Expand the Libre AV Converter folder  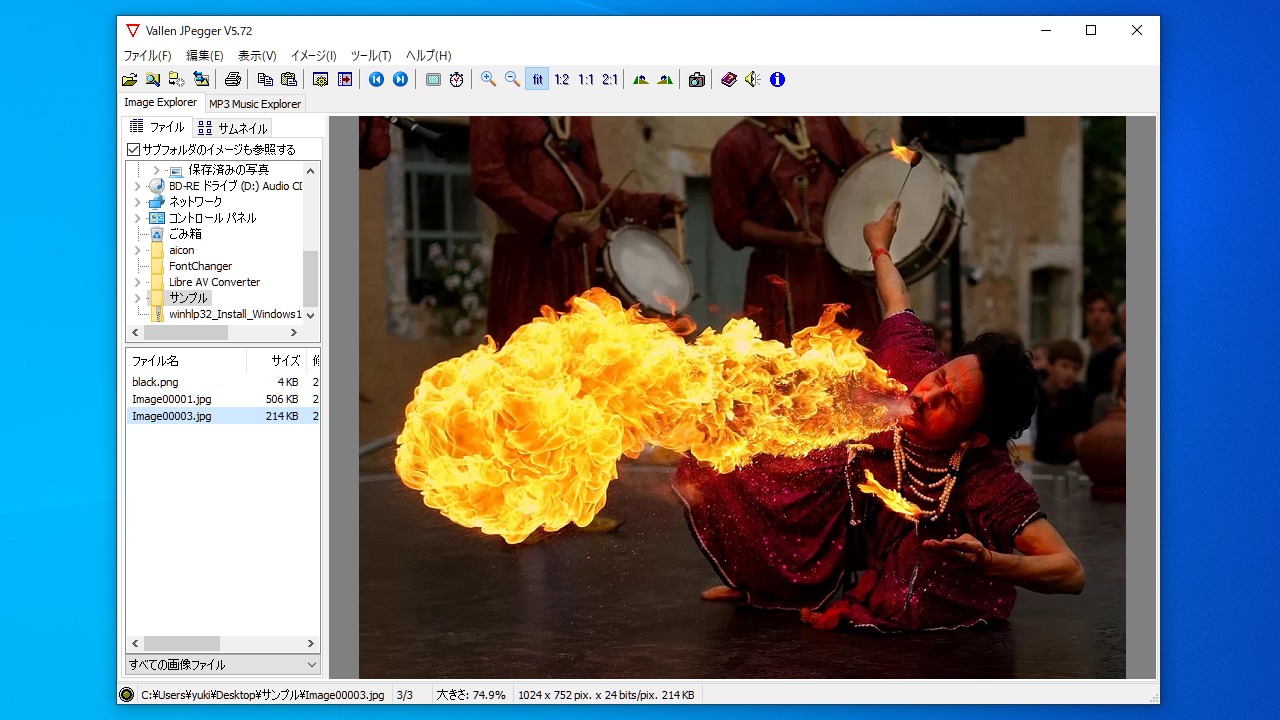[x=138, y=282]
